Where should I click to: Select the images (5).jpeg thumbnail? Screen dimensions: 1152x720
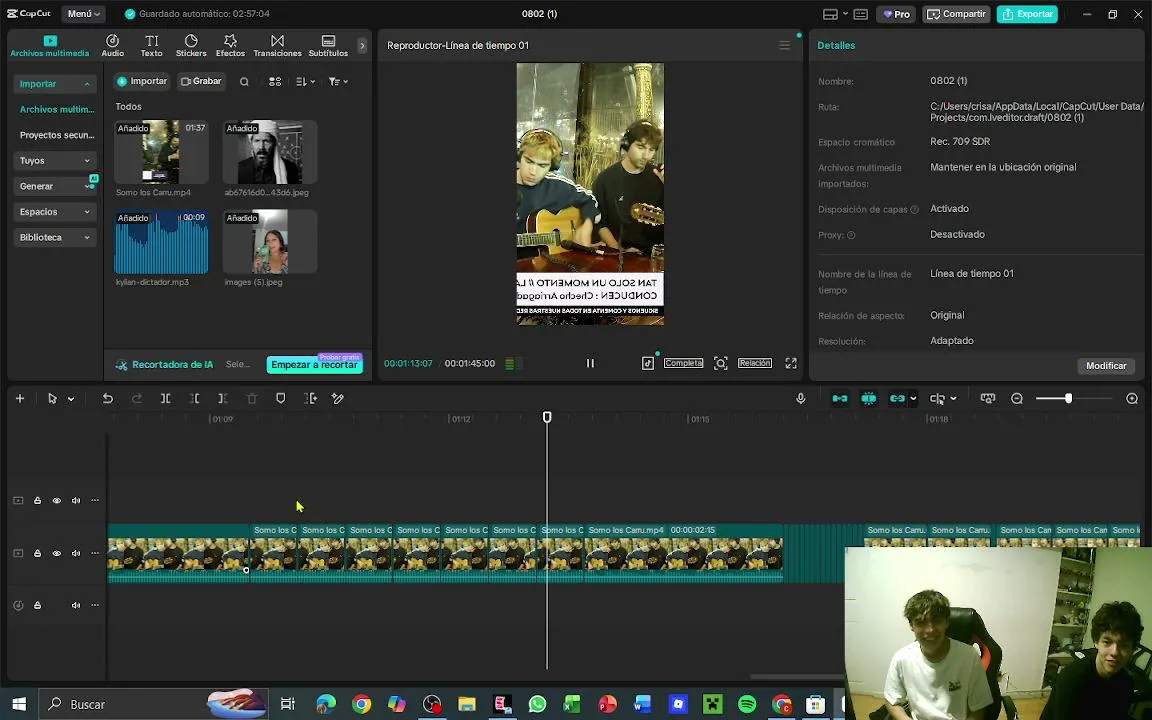coord(270,242)
